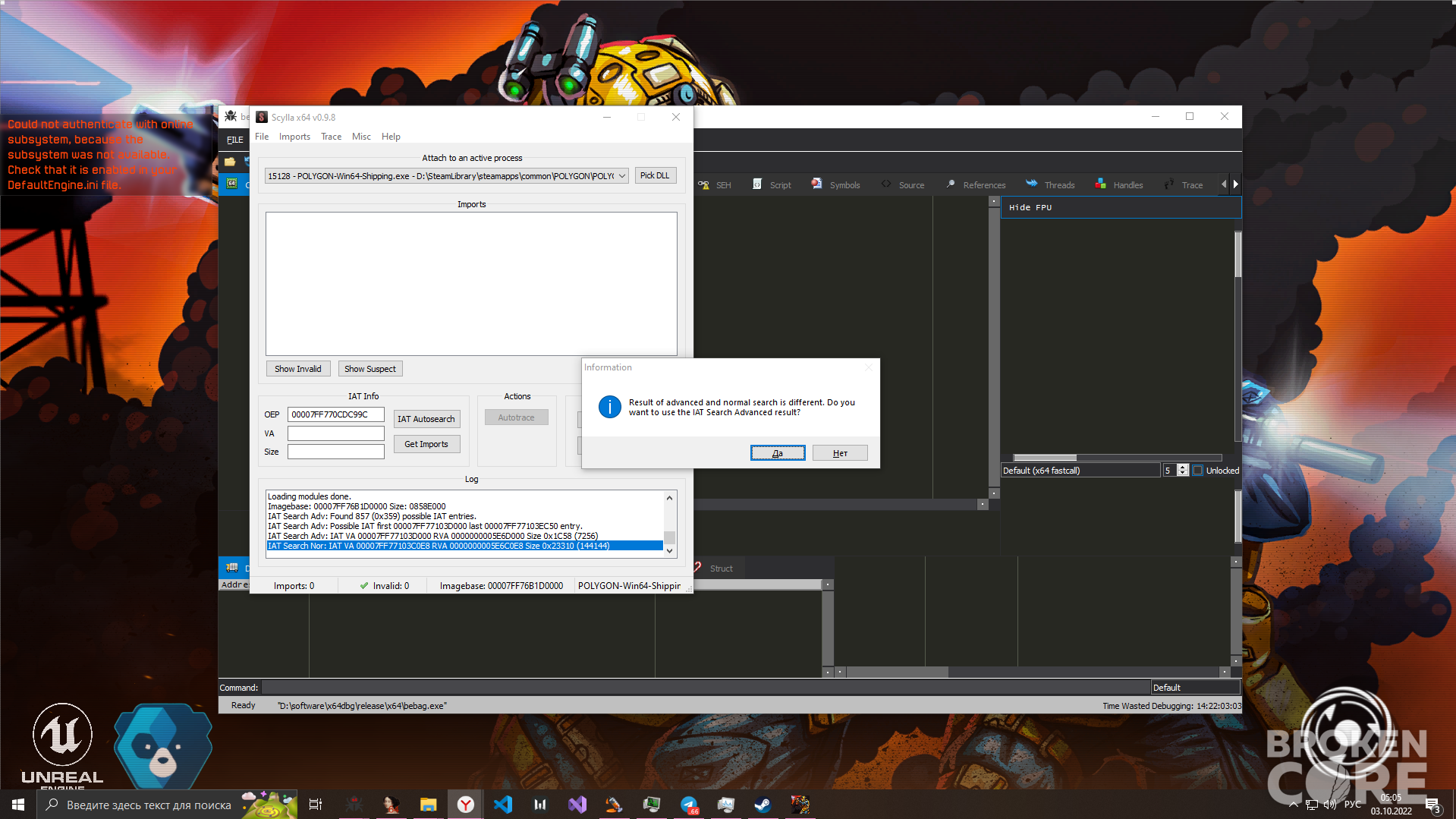Click the argument count stepper in x64dbg
The height and width of the screenshot is (819, 1456).
tap(1182, 471)
